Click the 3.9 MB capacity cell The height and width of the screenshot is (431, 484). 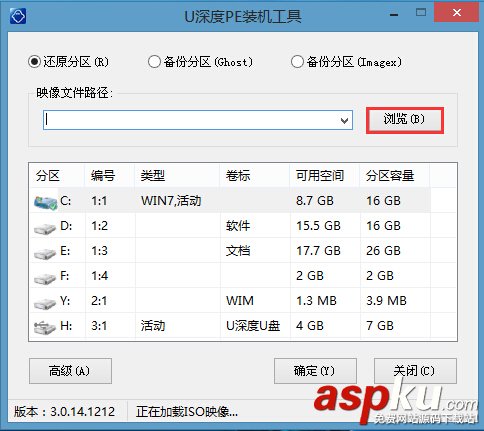pyautogui.click(x=386, y=301)
